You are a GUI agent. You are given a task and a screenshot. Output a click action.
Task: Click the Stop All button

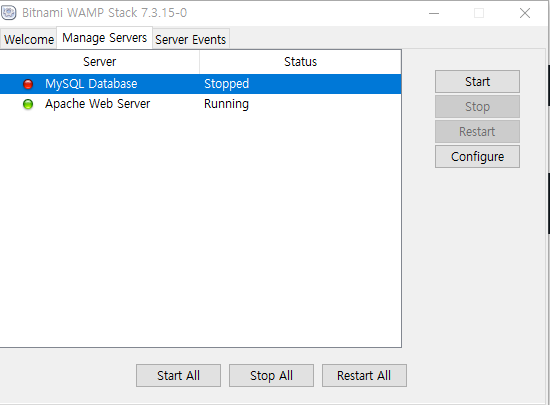pyautogui.click(x=271, y=376)
